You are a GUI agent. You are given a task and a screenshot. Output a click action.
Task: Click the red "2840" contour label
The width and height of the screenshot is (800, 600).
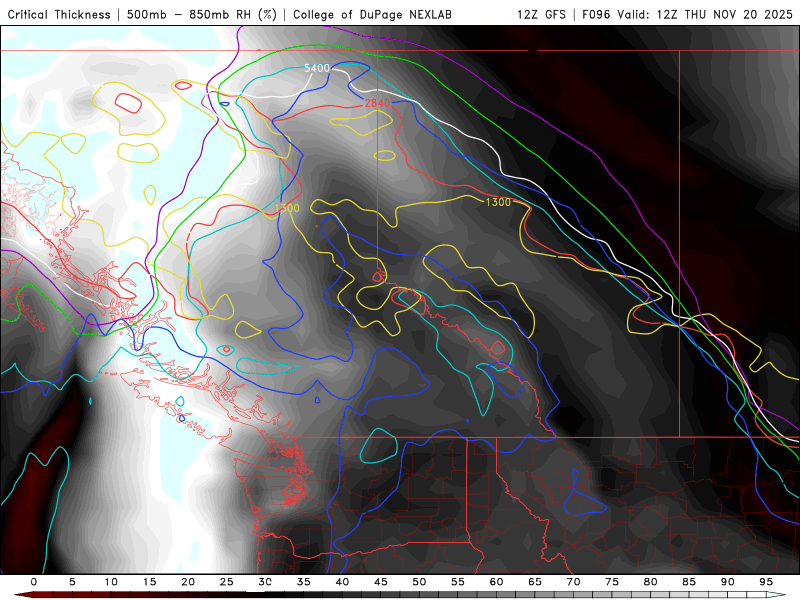(378, 103)
